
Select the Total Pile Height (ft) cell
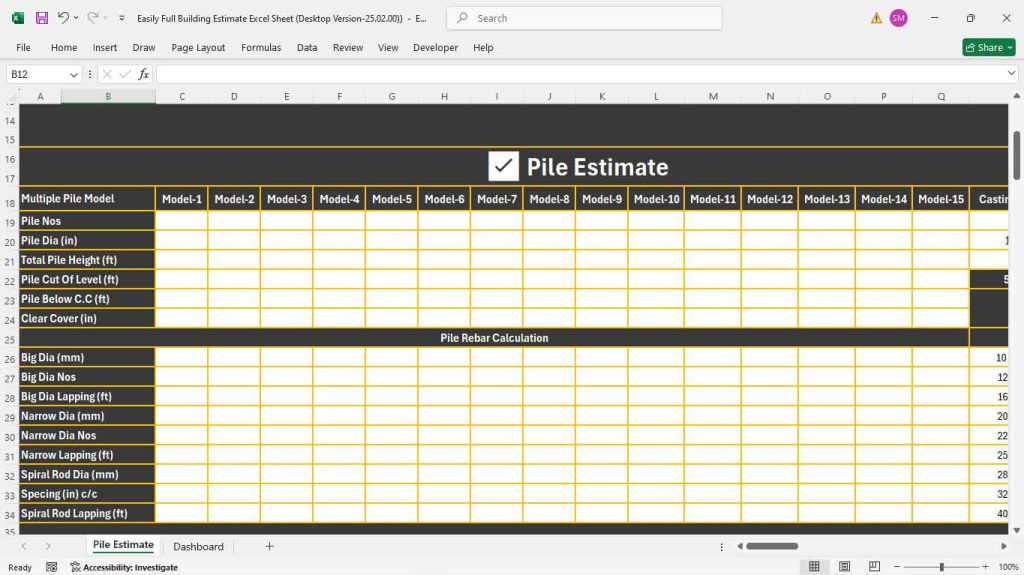tap(87, 260)
